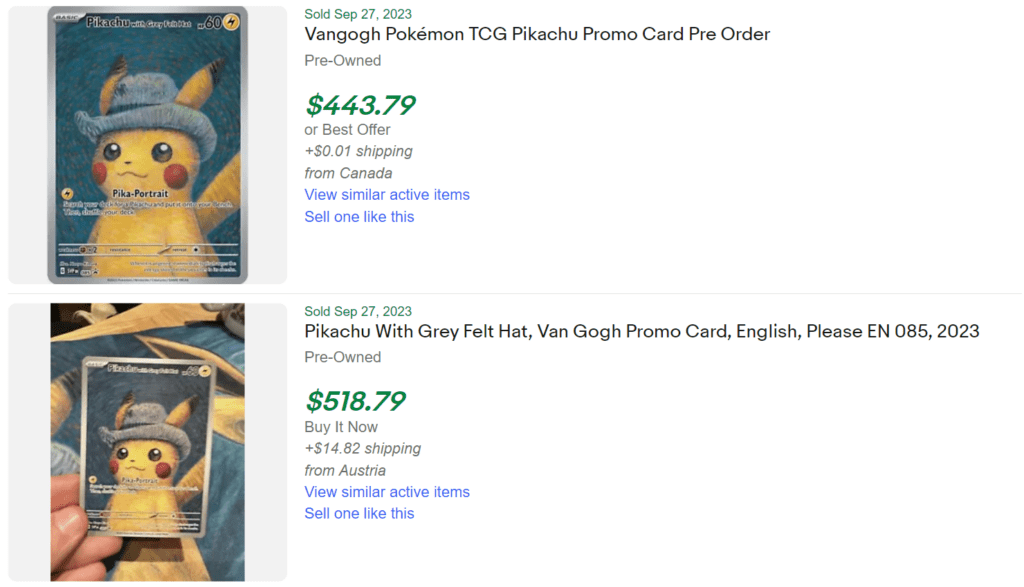Click Sell one like this under the first listing
This screenshot has width=1024, height=587.
tap(359, 216)
